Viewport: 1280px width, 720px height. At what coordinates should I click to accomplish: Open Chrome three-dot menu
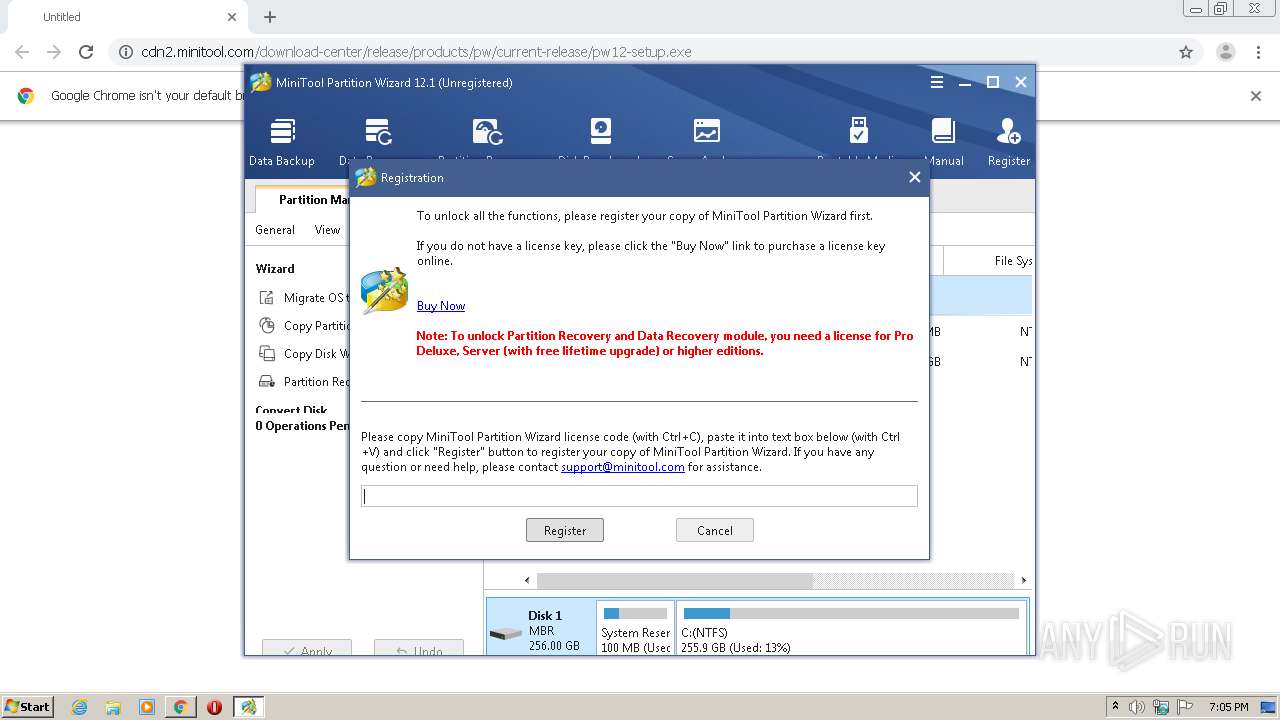(1258, 52)
